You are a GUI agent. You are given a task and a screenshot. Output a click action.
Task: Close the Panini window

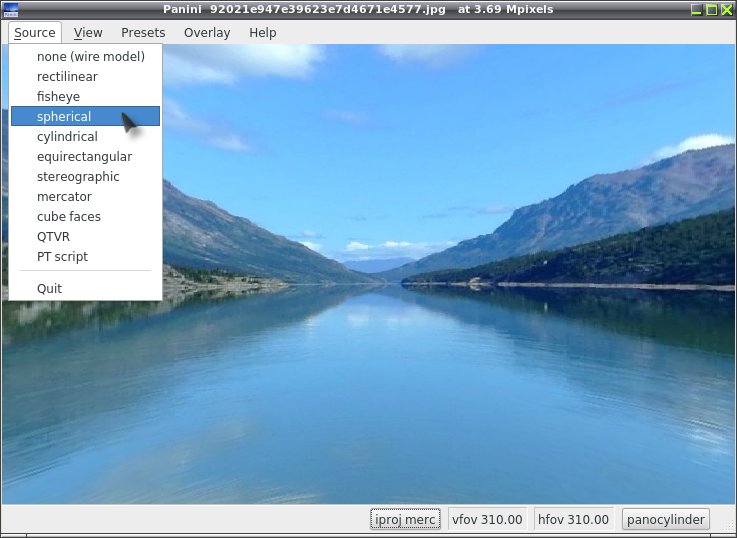tap(727, 9)
